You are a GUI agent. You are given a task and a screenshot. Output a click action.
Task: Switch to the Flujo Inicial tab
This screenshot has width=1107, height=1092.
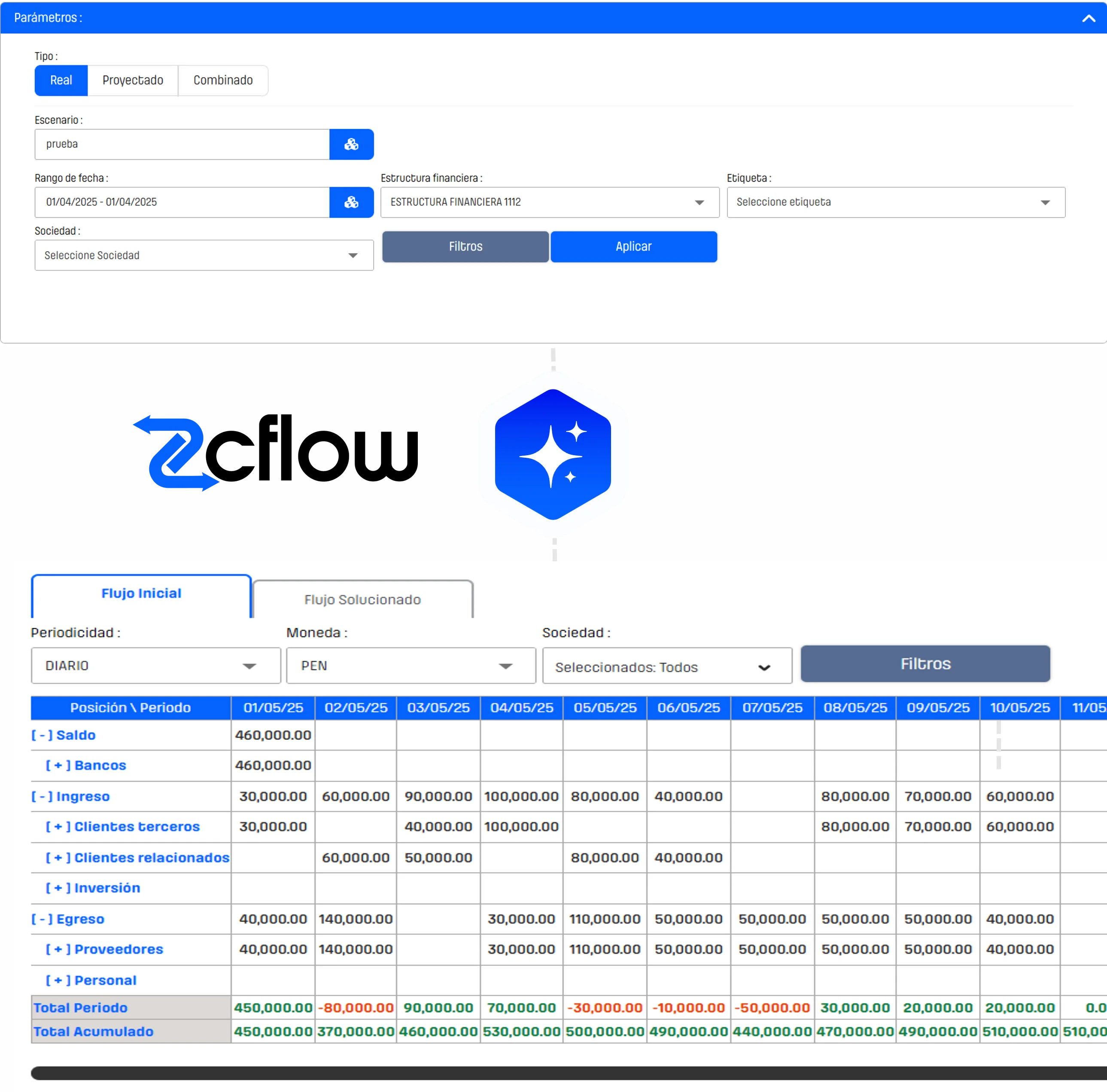[x=141, y=593]
